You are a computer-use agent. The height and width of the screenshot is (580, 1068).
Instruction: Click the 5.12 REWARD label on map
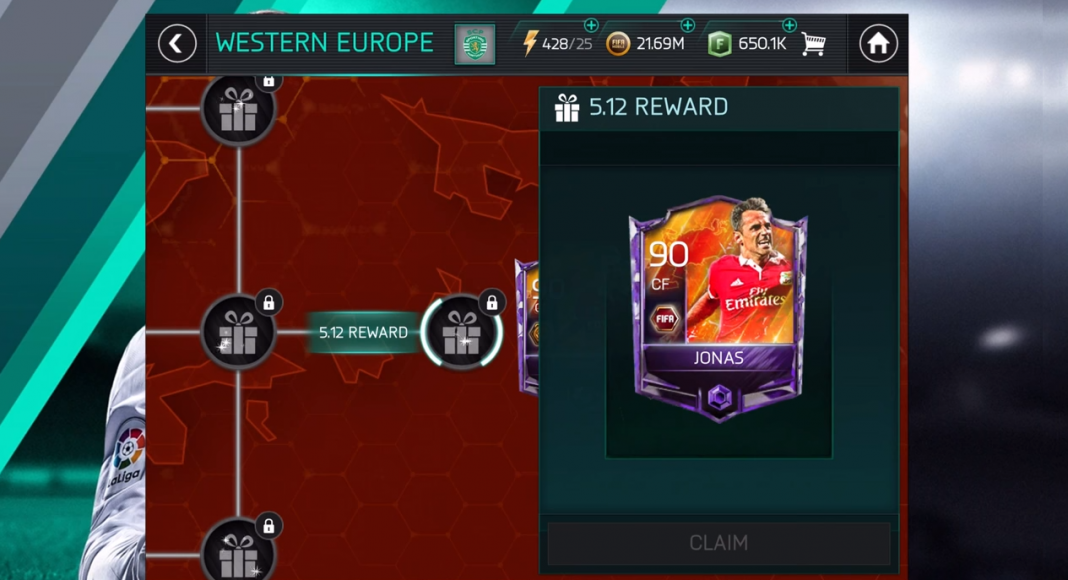(x=364, y=333)
